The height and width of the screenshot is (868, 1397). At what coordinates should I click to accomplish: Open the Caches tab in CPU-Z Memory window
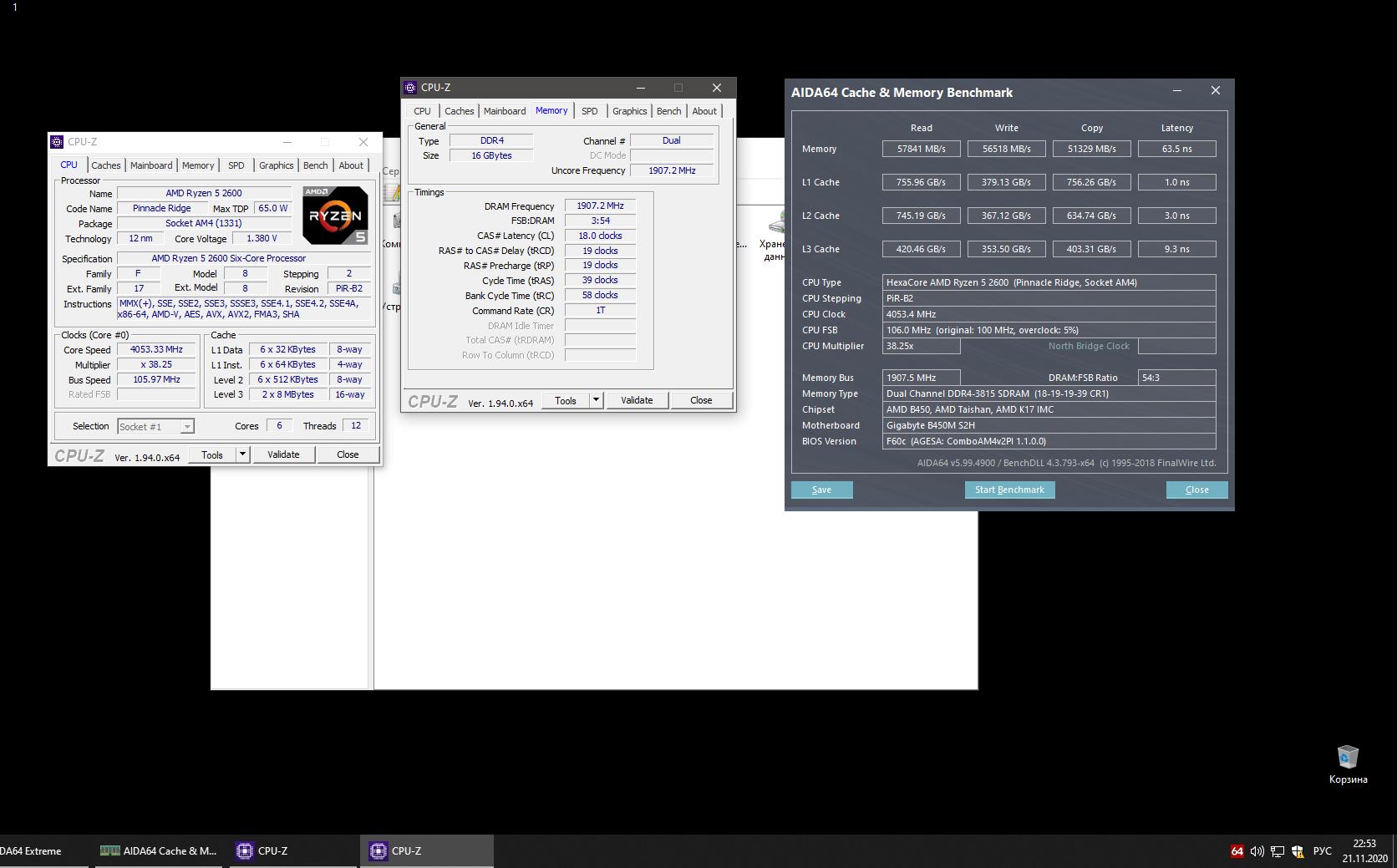coord(459,111)
